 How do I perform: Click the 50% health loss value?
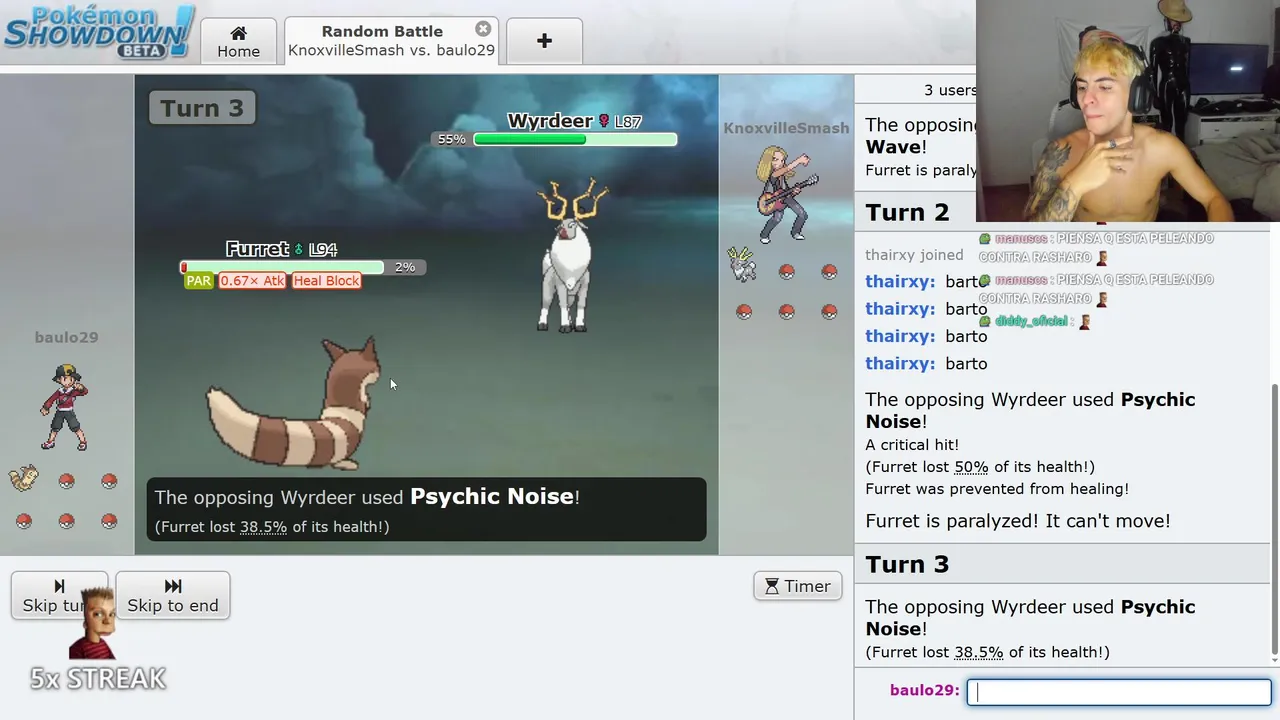click(x=971, y=467)
